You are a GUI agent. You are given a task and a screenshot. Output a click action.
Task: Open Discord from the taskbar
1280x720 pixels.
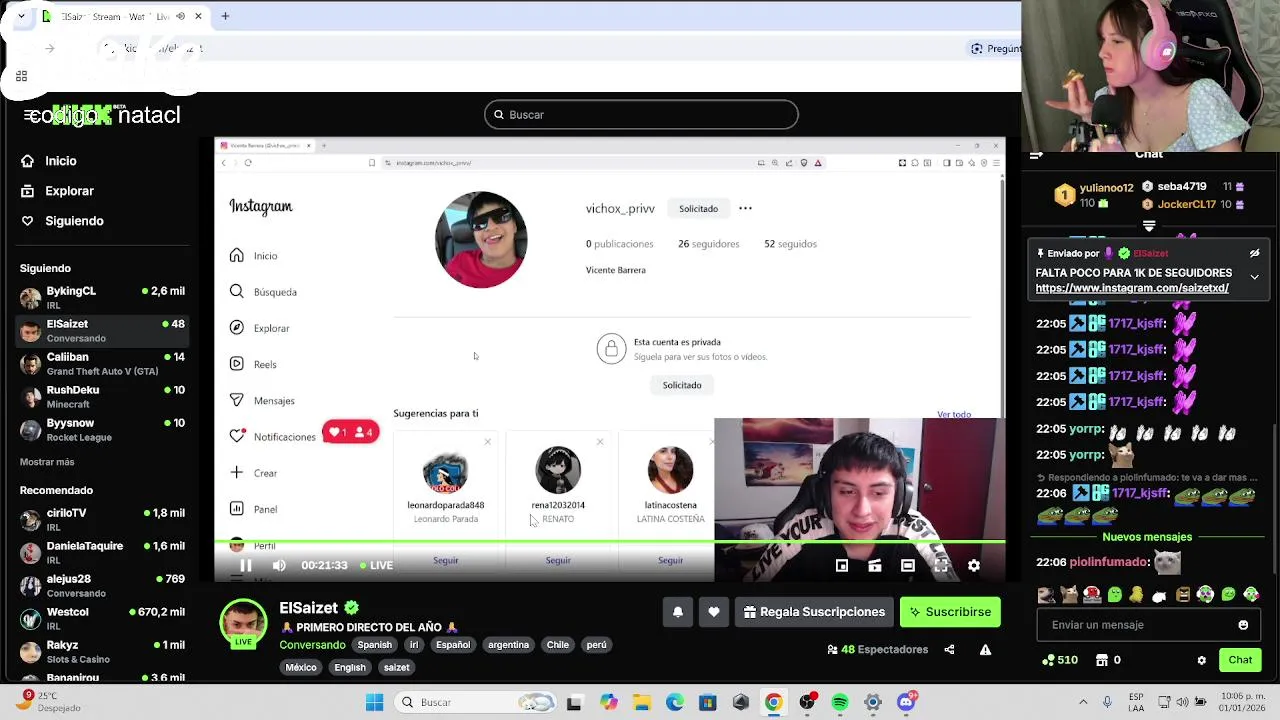pyautogui.click(x=906, y=702)
